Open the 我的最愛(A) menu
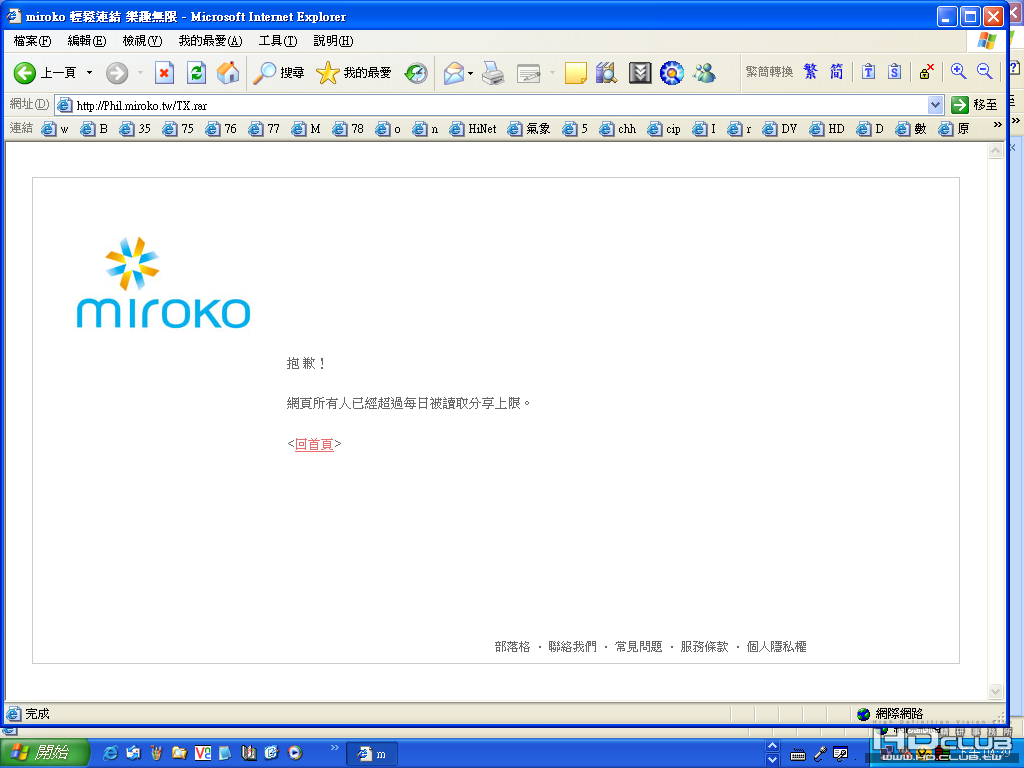This screenshot has height=768, width=1024. (x=210, y=41)
